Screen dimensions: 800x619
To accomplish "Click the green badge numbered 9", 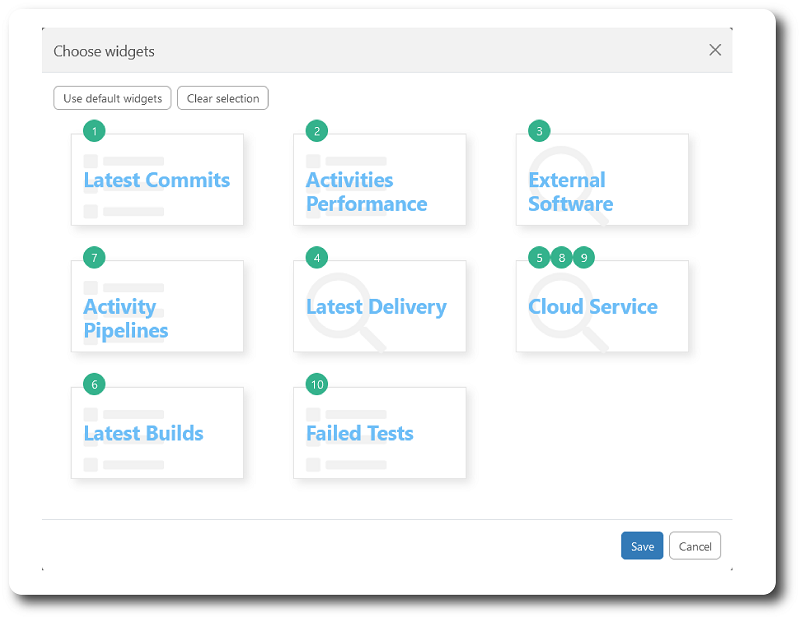I will coord(584,258).
